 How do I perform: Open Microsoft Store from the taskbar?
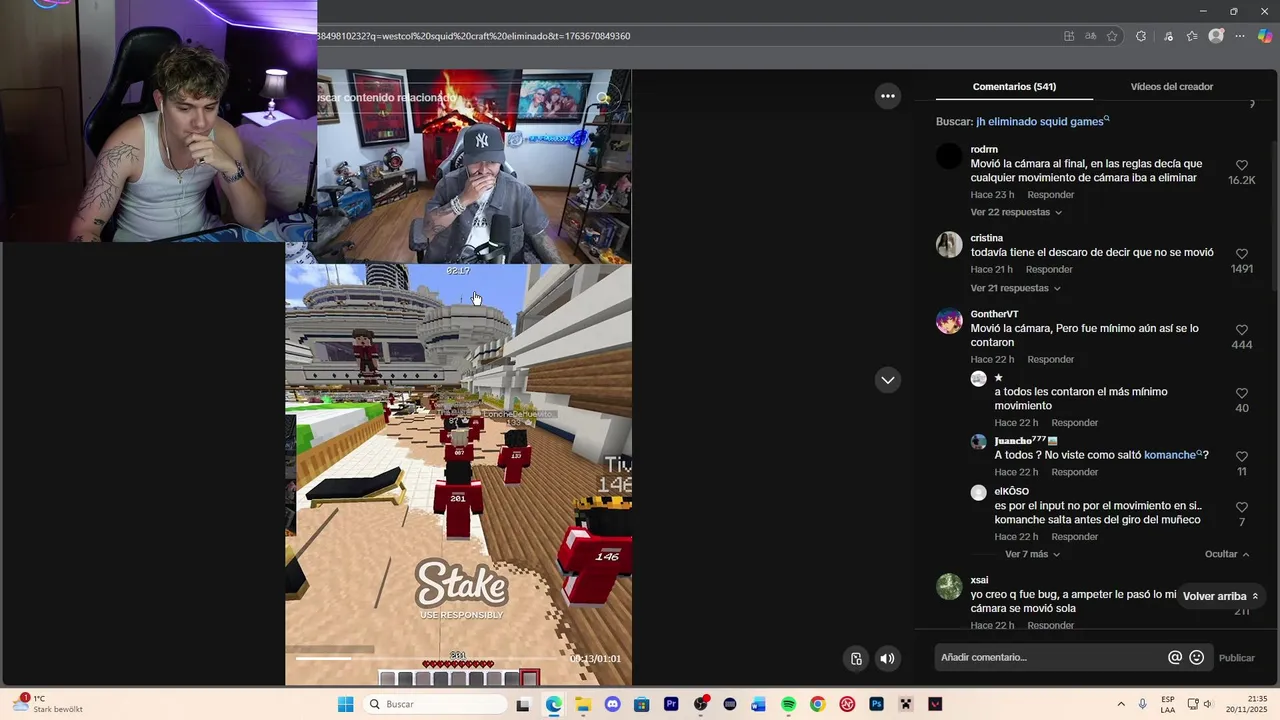641,704
